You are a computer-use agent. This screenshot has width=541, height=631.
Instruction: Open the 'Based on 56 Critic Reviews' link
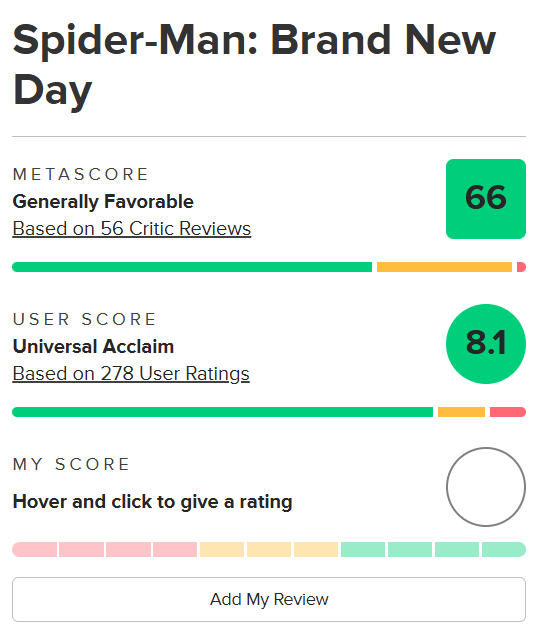point(132,229)
